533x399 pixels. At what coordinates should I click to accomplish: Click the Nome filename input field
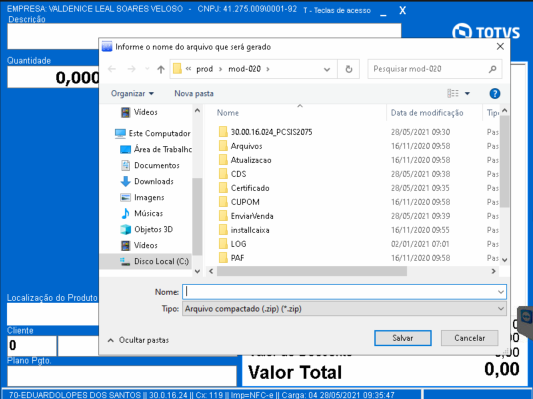point(340,292)
